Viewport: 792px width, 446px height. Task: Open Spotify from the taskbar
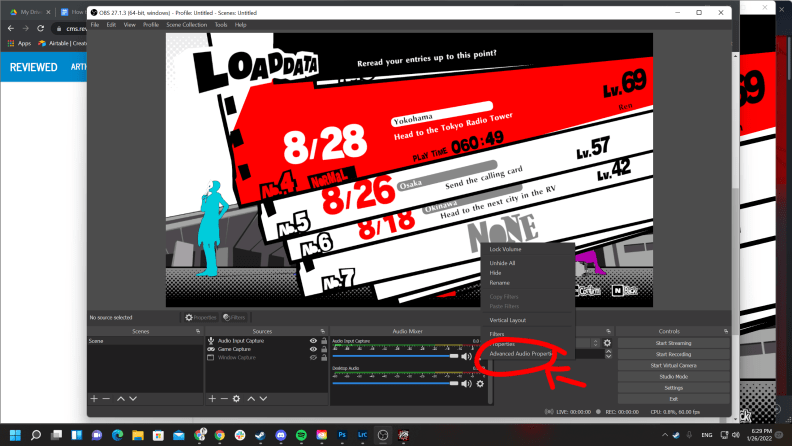301,435
